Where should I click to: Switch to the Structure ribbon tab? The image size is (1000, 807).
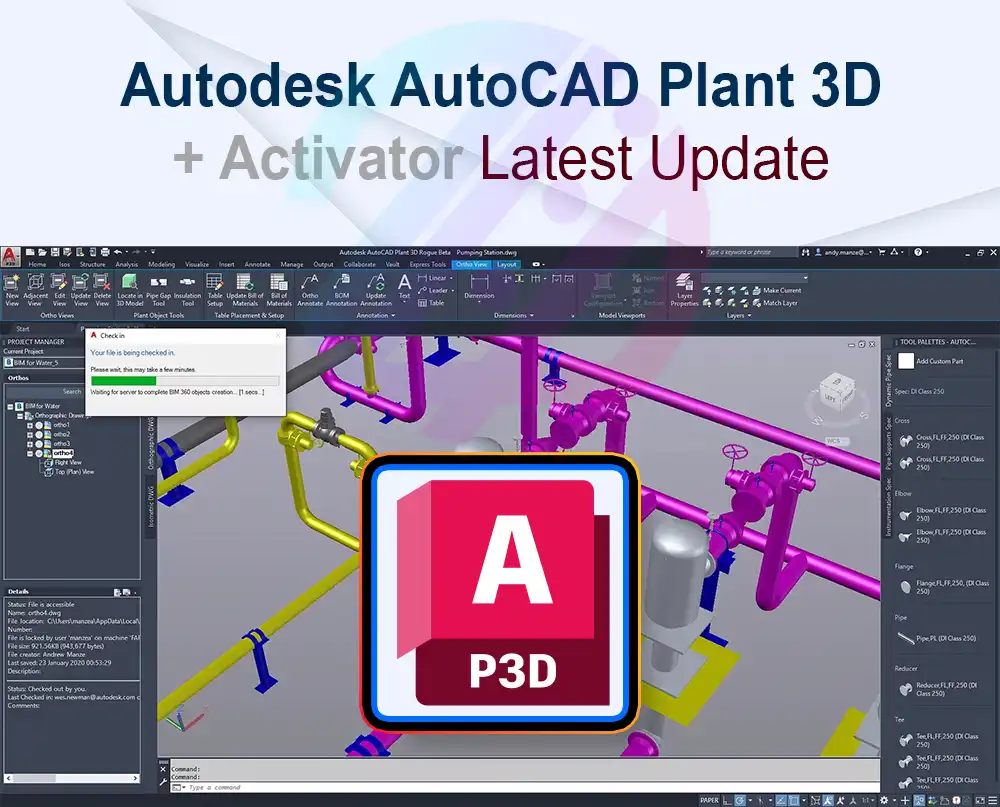(x=92, y=264)
